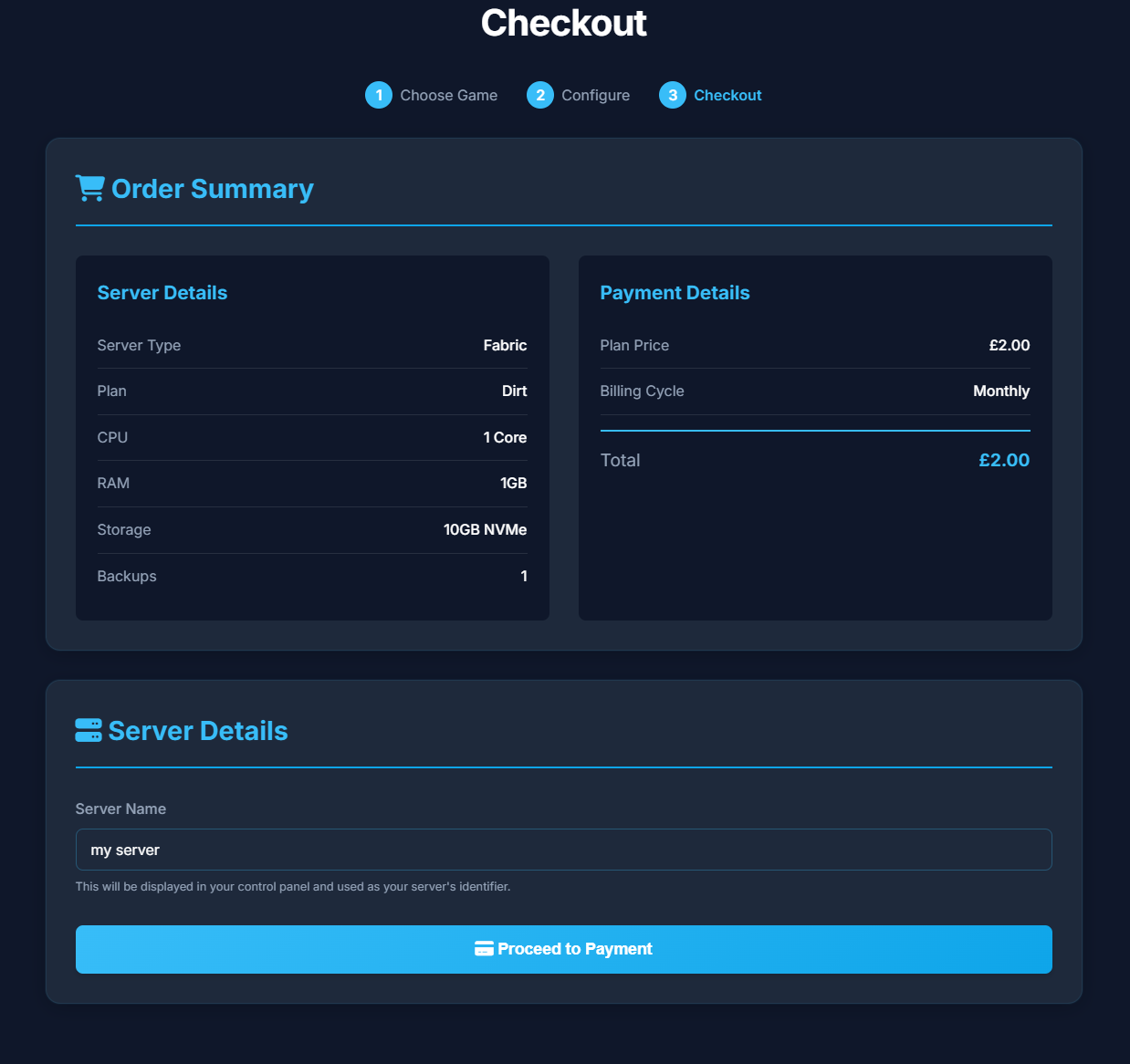Select the 'my server' text in the name box
Screen dimensions: 1130x1064
coord(124,850)
